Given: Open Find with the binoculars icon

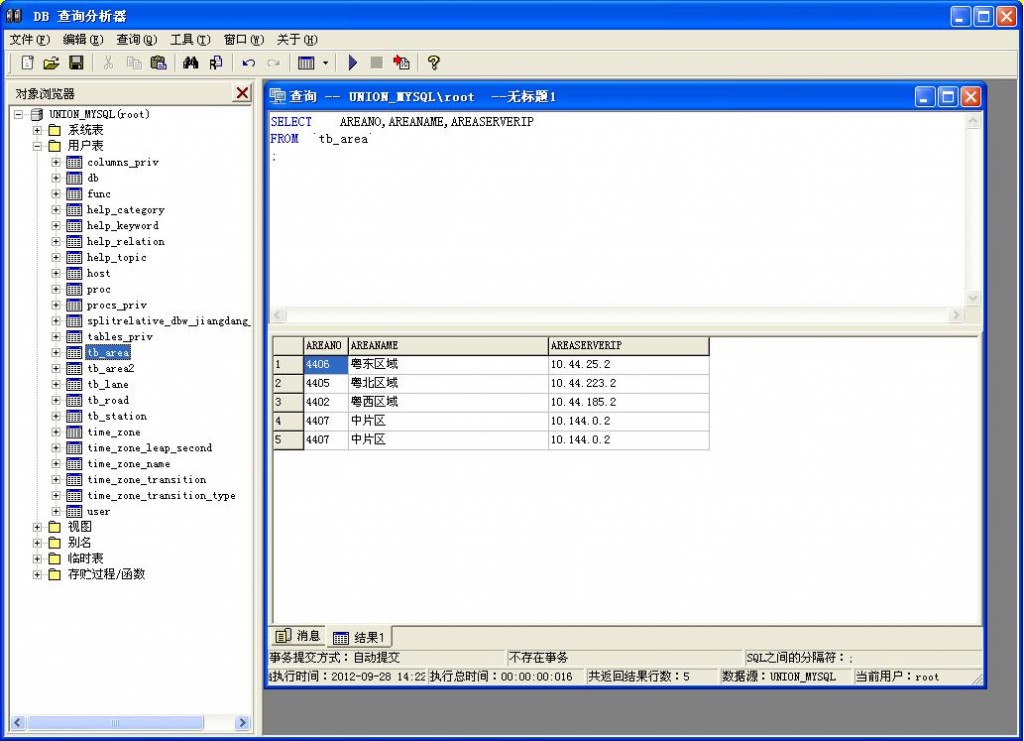Looking at the screenshot, I should click(191, 63).
